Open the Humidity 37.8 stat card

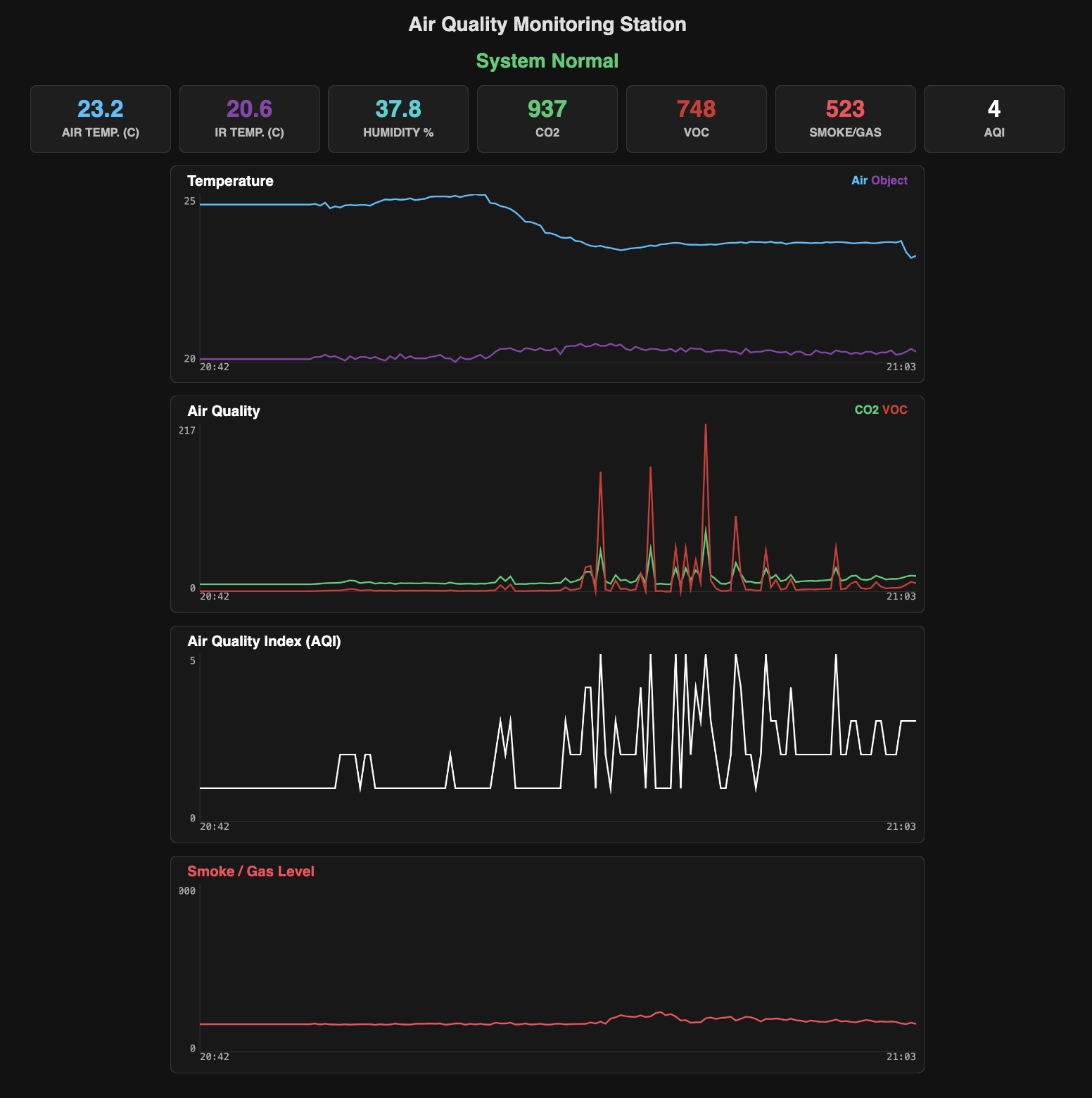pos(398,119)
